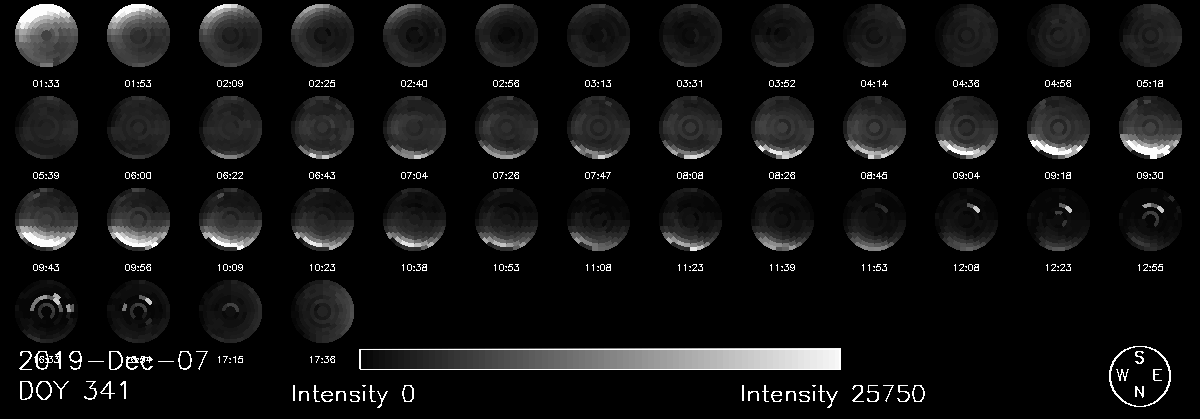The height and width of the screenshot is (419, 1200).
Task: Click the N-S-E-W compass rose icon
Action: [x=1139, y=376]
